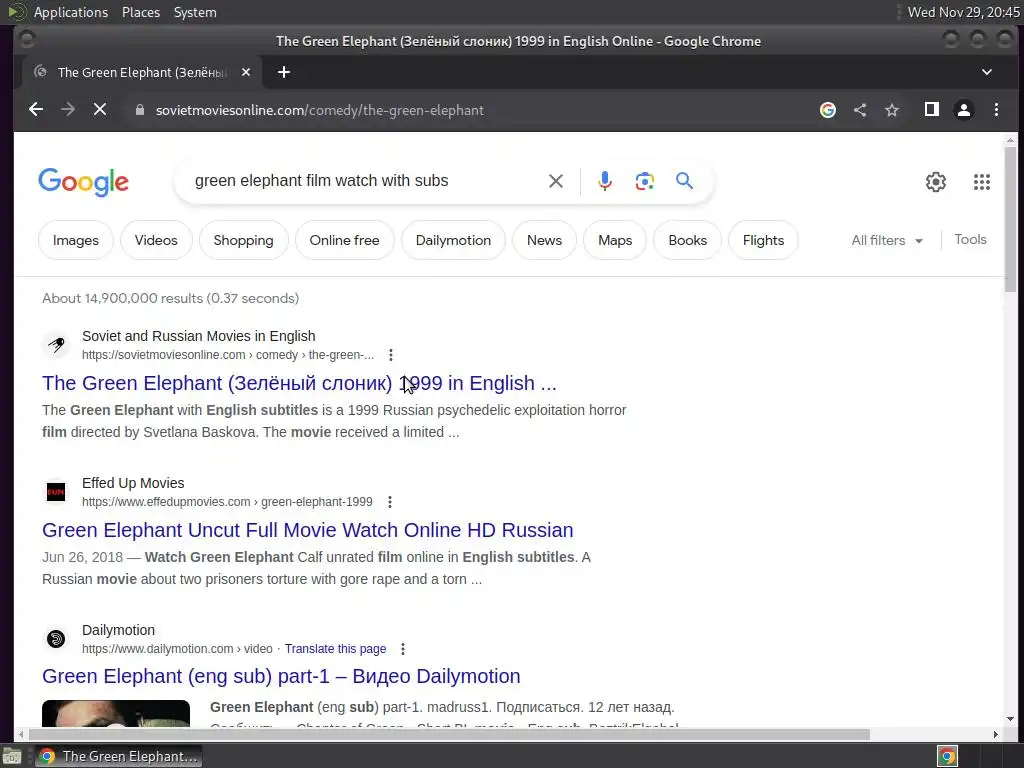This screenshot has height=768, width=1024.
Task: Open more options for Effed Up Movies result
Action: (x=390, y=502)
